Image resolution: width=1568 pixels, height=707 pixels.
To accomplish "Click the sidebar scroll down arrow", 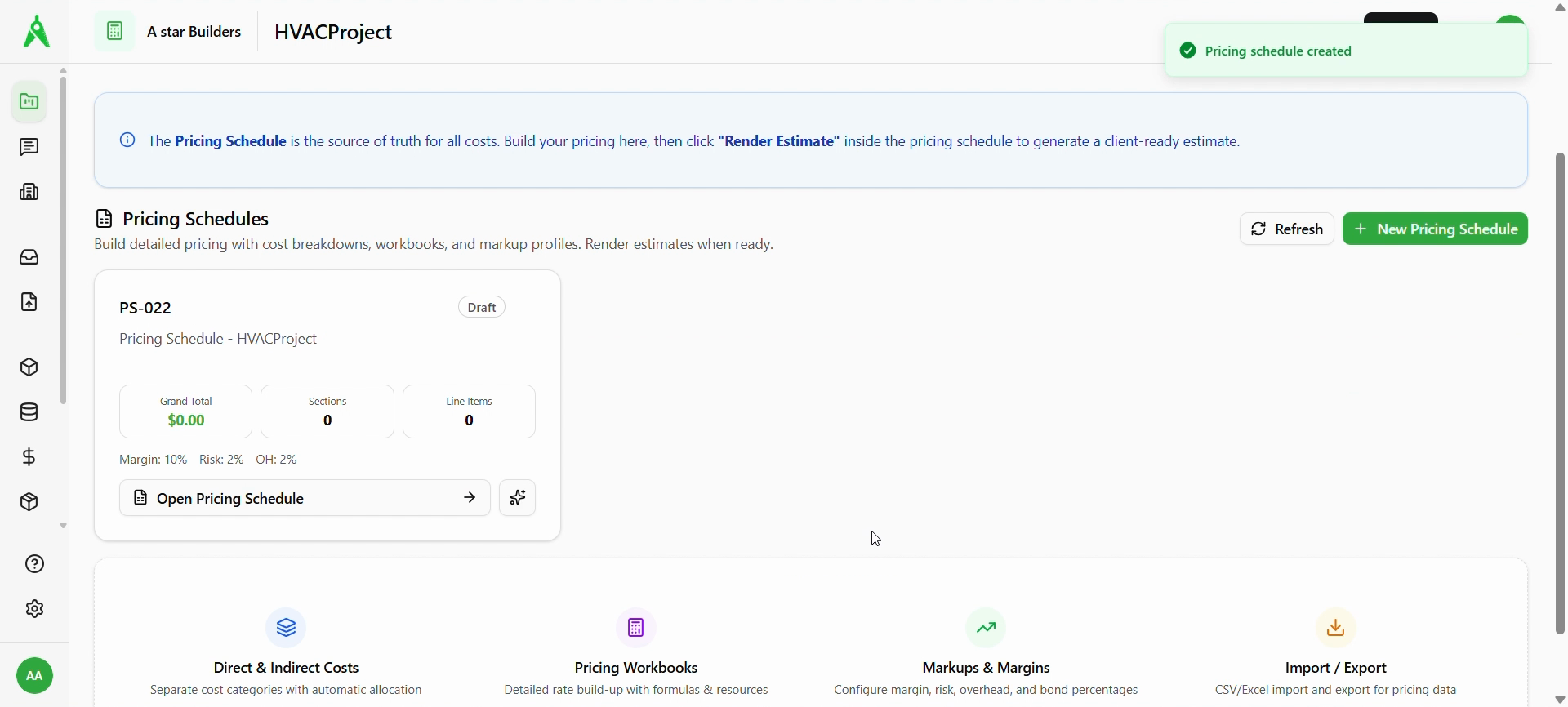I will point(63,527).
